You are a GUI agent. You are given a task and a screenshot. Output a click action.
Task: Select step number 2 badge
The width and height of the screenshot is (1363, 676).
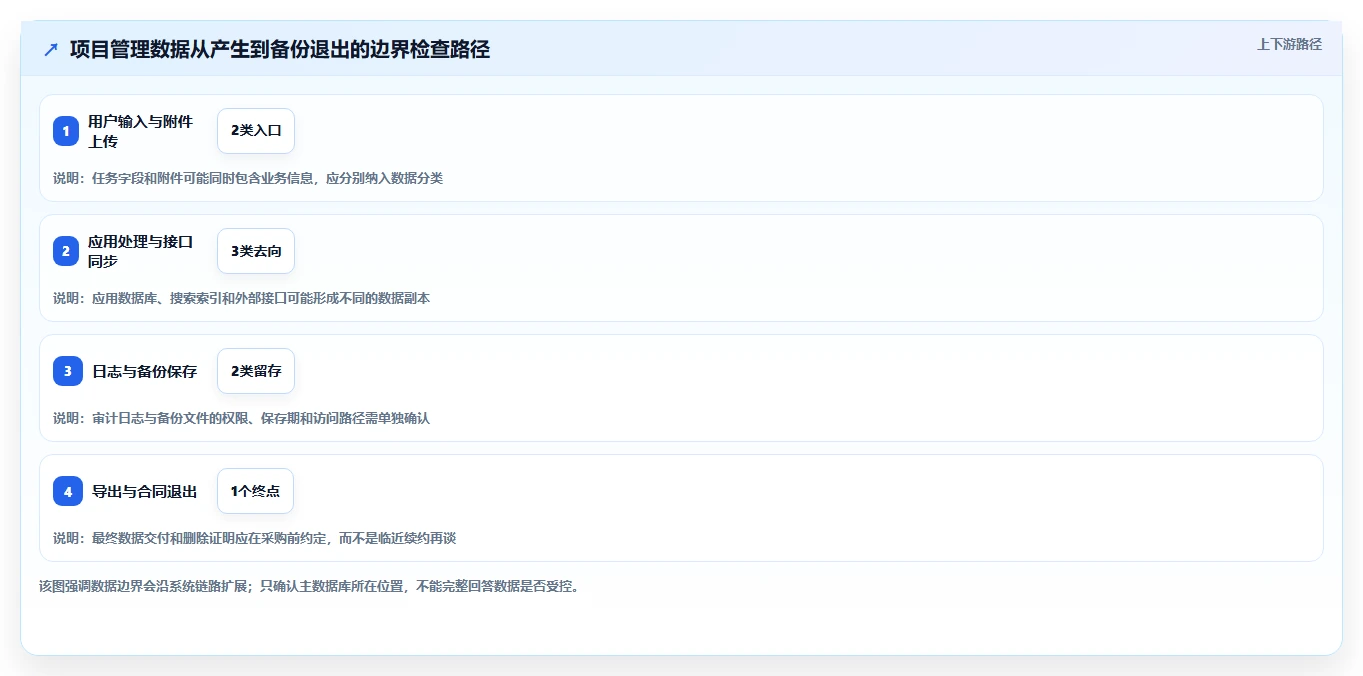coord(66,251)
